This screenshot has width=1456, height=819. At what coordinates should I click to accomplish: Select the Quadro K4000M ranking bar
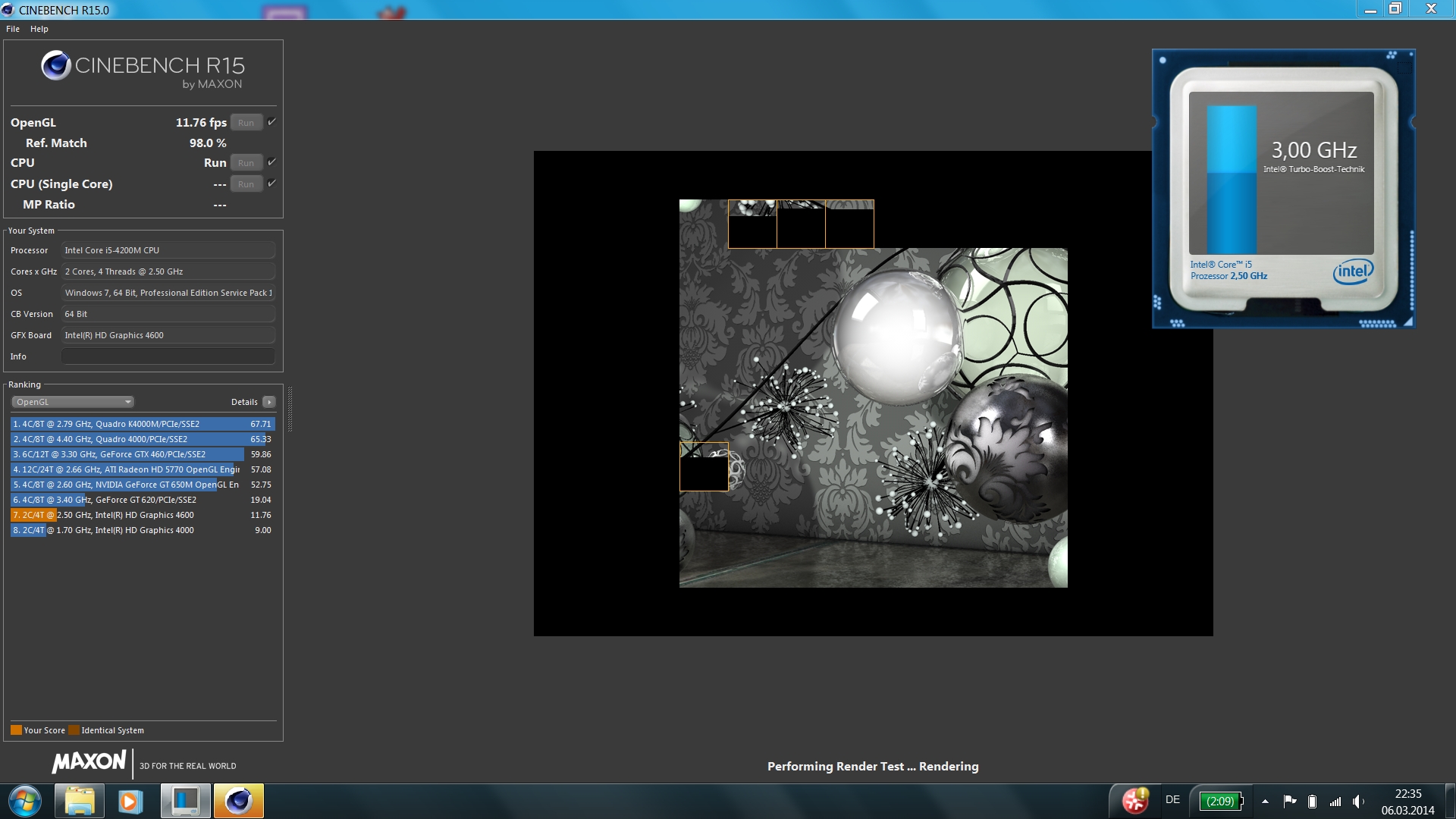pos(143,424)
